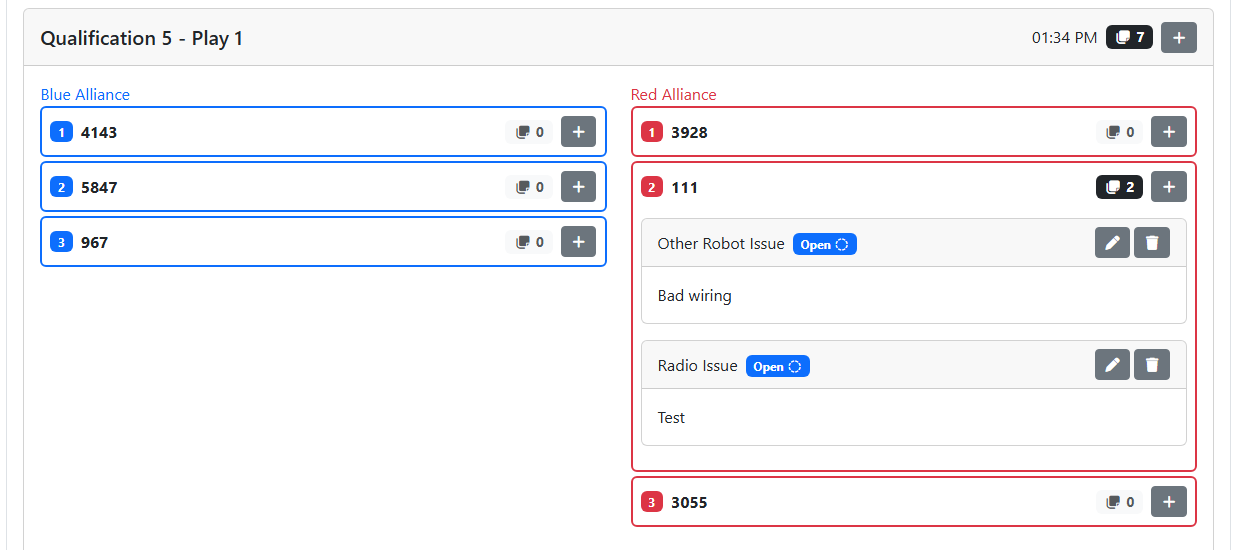Add a note for red team 111
1237x550 pixels.
[x=1168, y=186]
